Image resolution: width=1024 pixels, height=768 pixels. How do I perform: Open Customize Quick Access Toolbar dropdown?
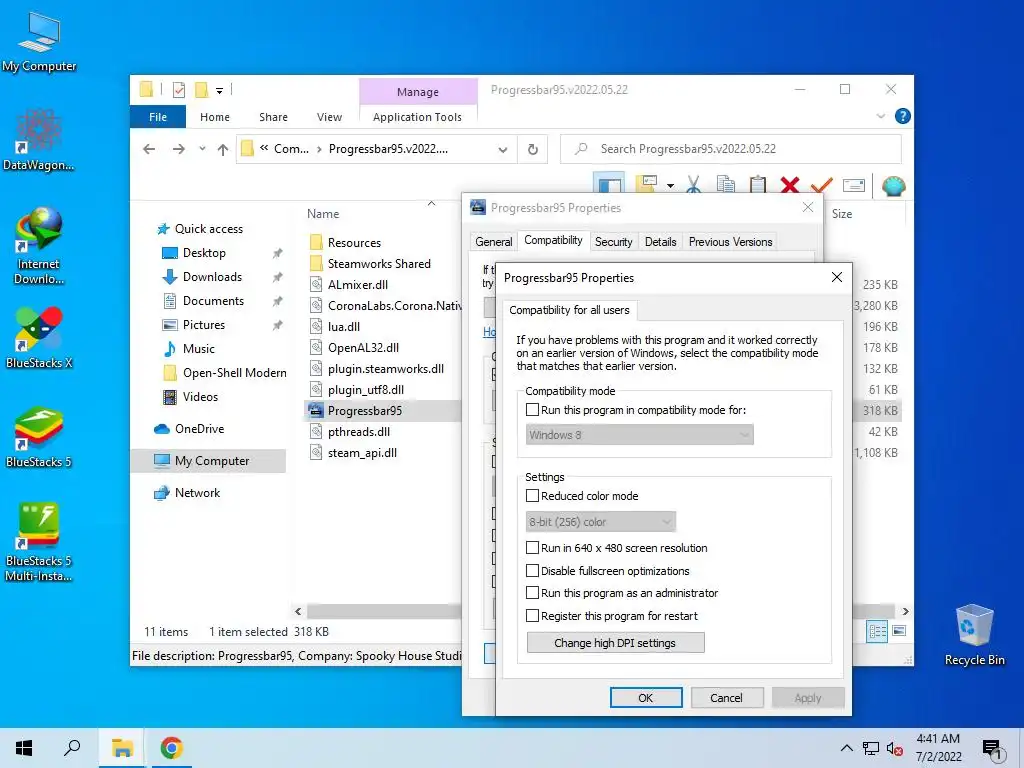(219, 90)
